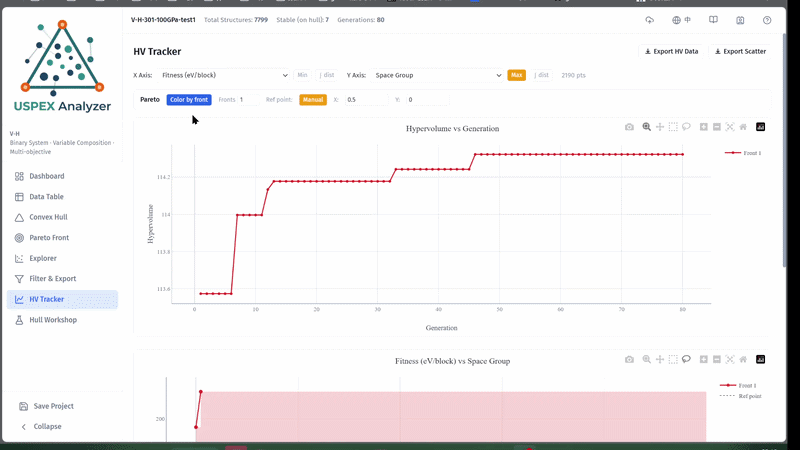Image resolution: width=800 pixels, height=450 pixels.
Task: Click the page vertical scrollbar
Action: (784, 149)
